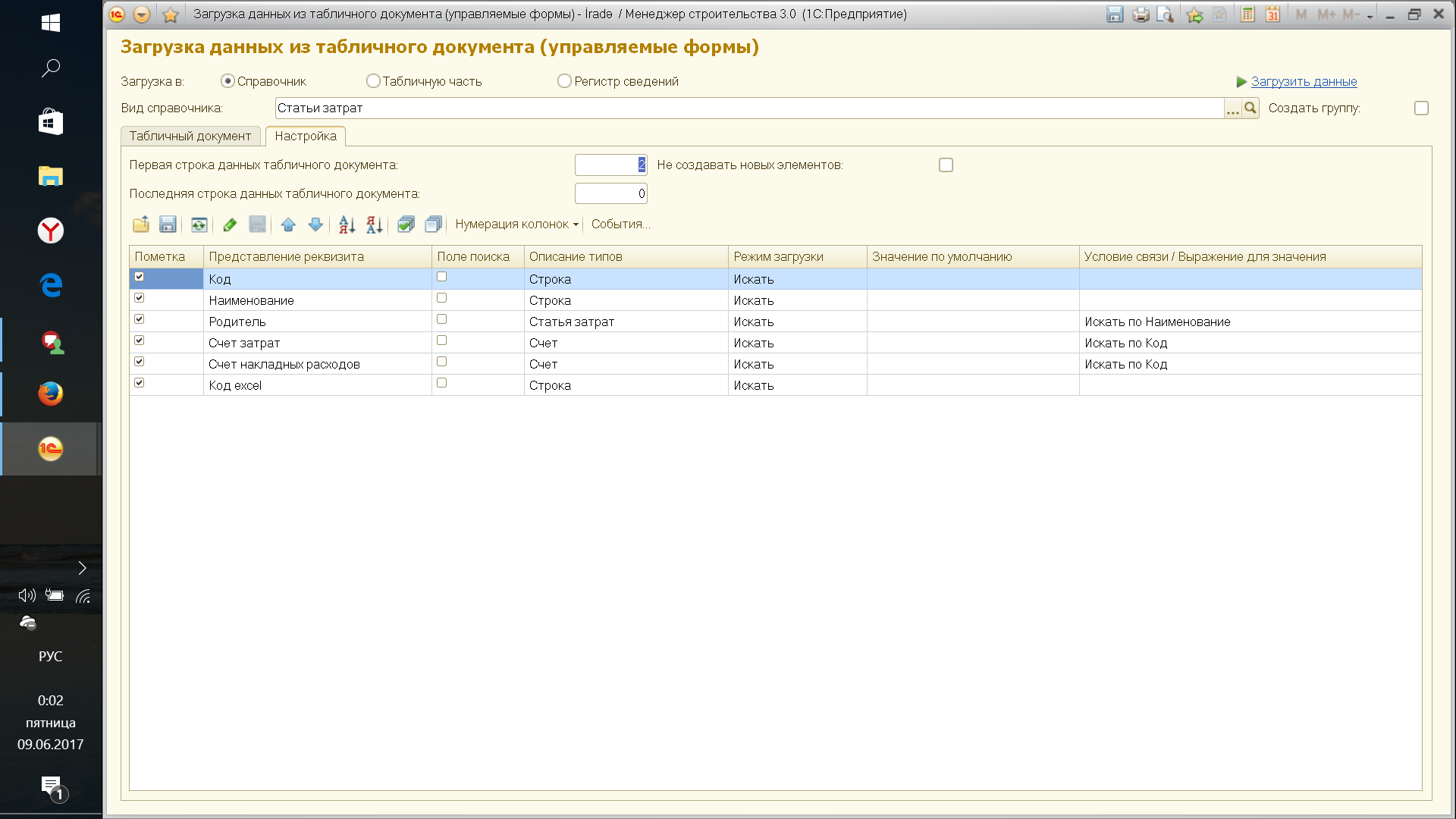Open settings from file icon in table toolbar
The height and width of the screenshot is (819, 1456).
[141, 224]
